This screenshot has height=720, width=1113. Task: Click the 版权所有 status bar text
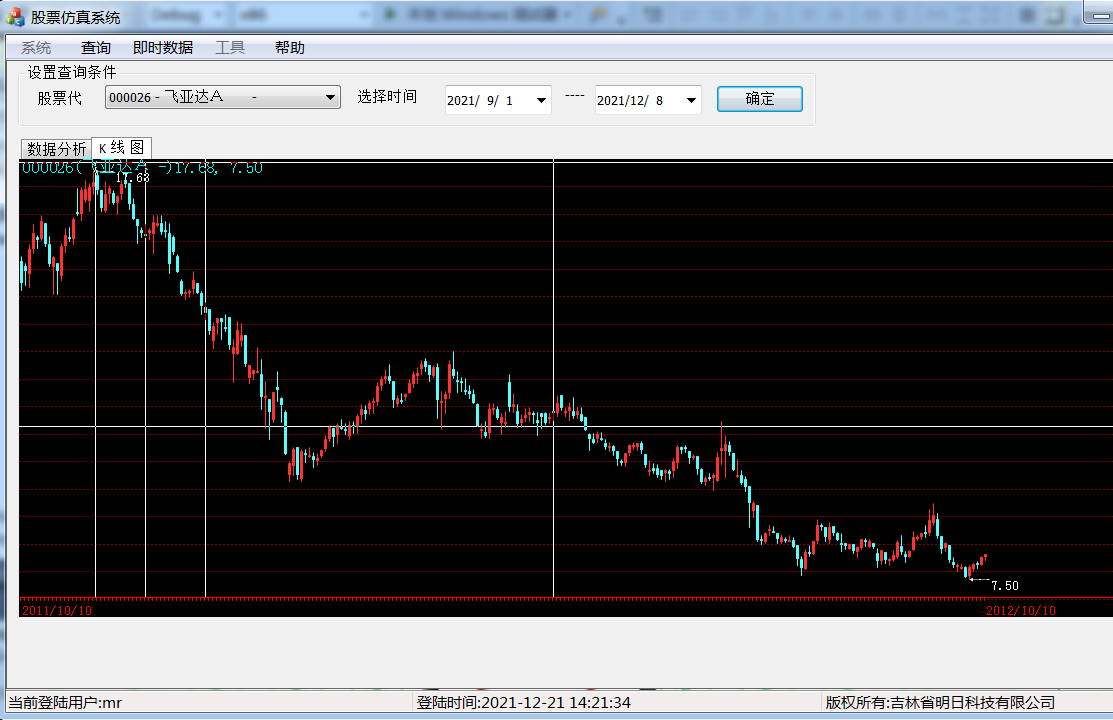pyautogui.click(x=940, y=702)
